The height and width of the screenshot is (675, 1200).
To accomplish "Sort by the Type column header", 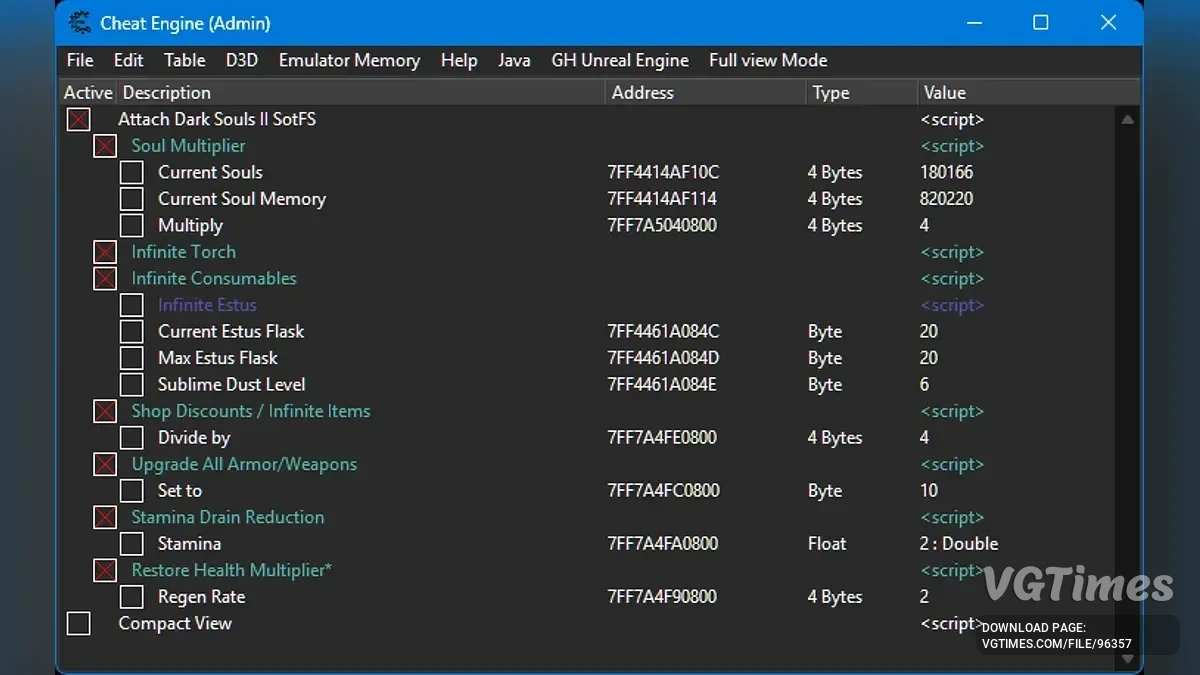I will pyautogui.click(x=862, y=93).
